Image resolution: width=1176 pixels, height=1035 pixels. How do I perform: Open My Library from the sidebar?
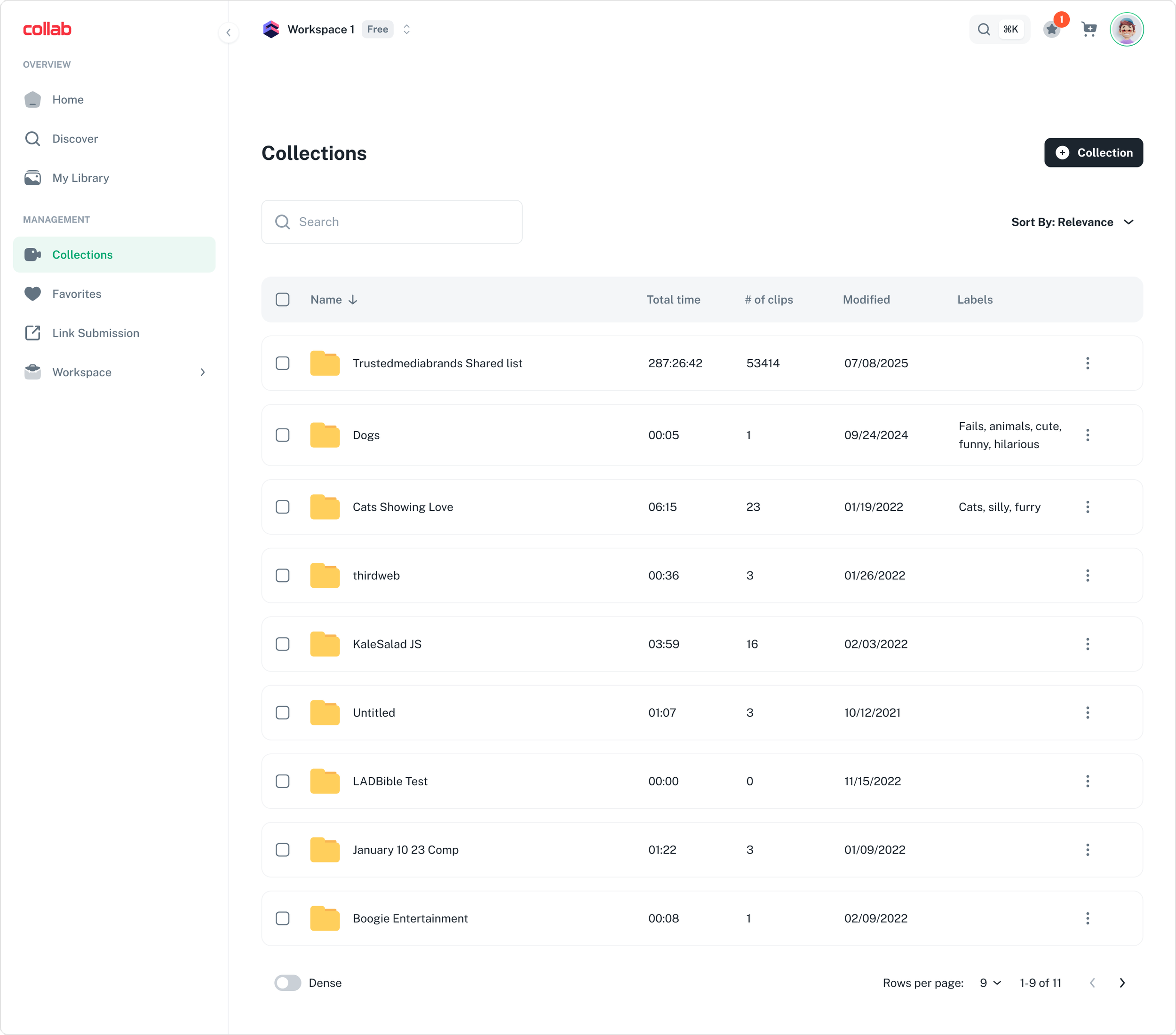[80, 178]
